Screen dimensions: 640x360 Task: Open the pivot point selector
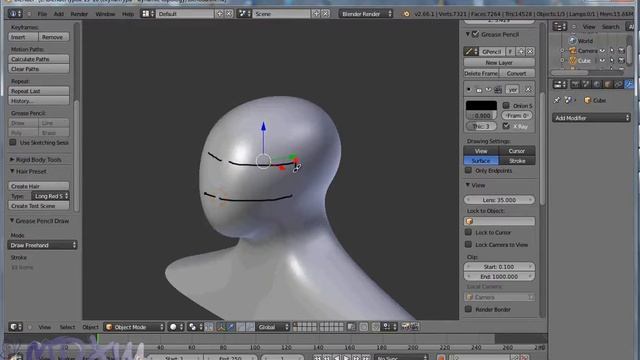tap(195, 327)
